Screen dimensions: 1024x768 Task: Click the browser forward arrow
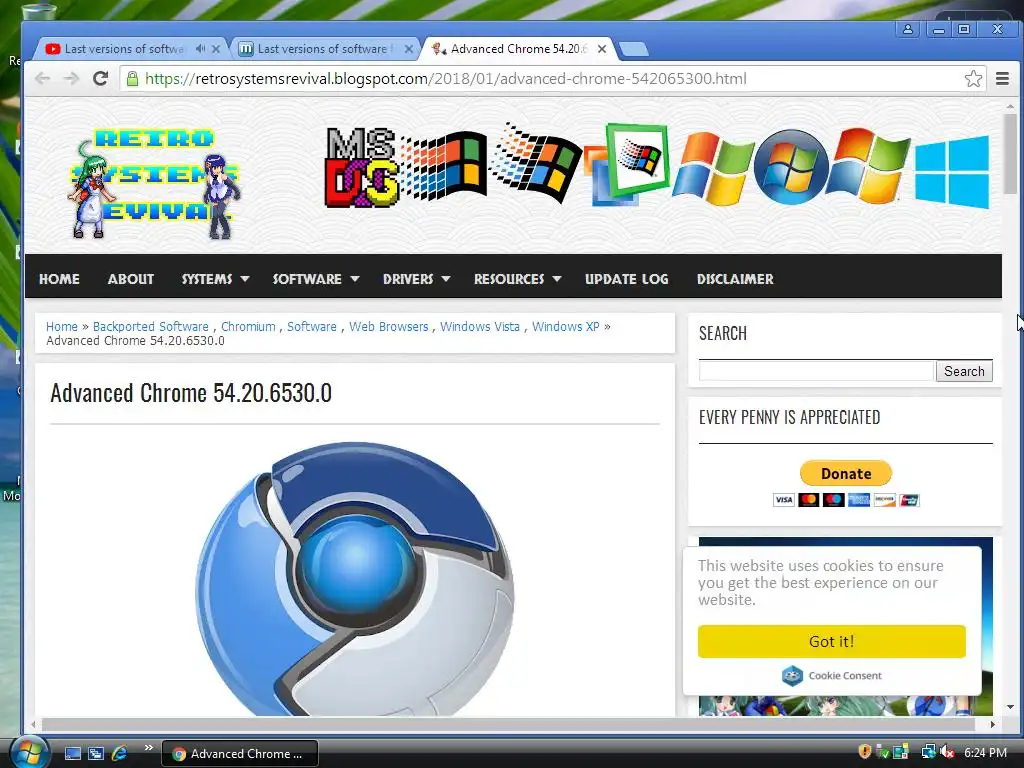tap(71, 79)
